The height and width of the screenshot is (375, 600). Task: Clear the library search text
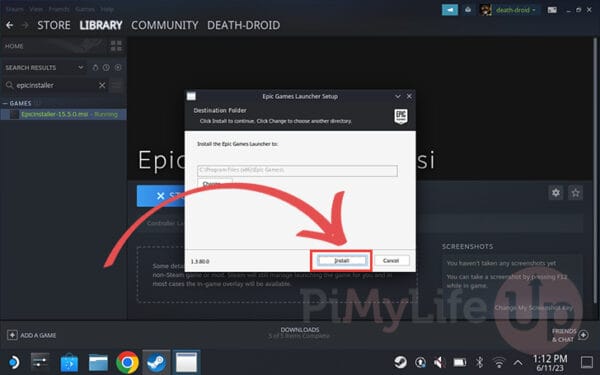[x=102, y=85]
